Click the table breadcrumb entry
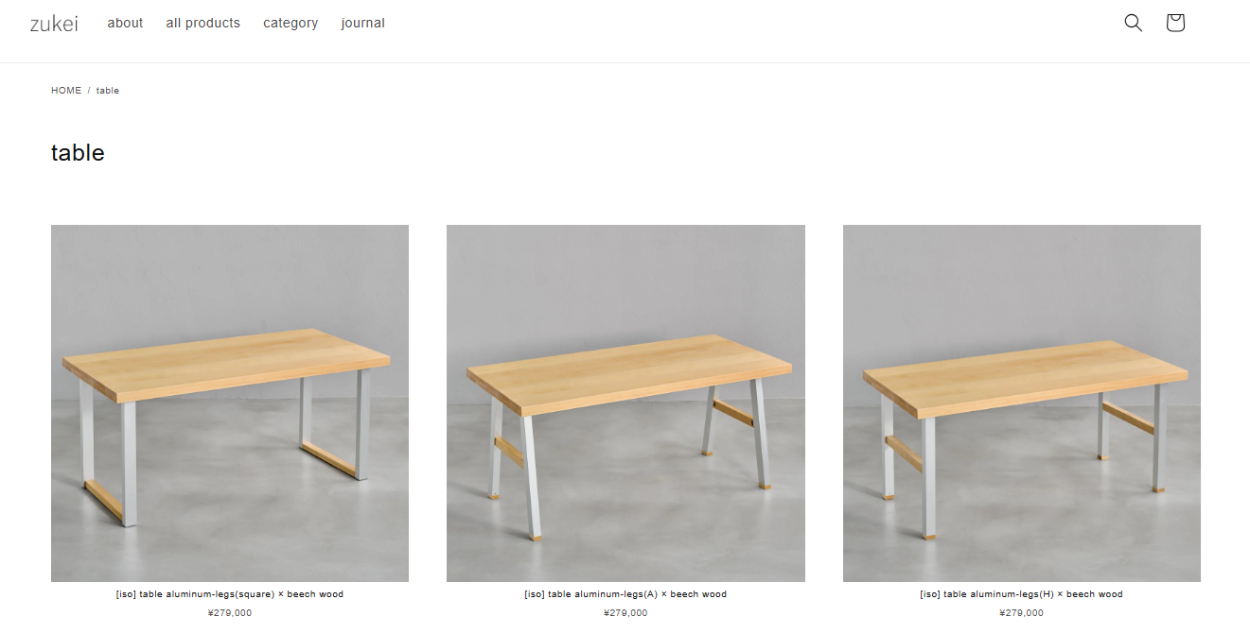 [107, 91]
